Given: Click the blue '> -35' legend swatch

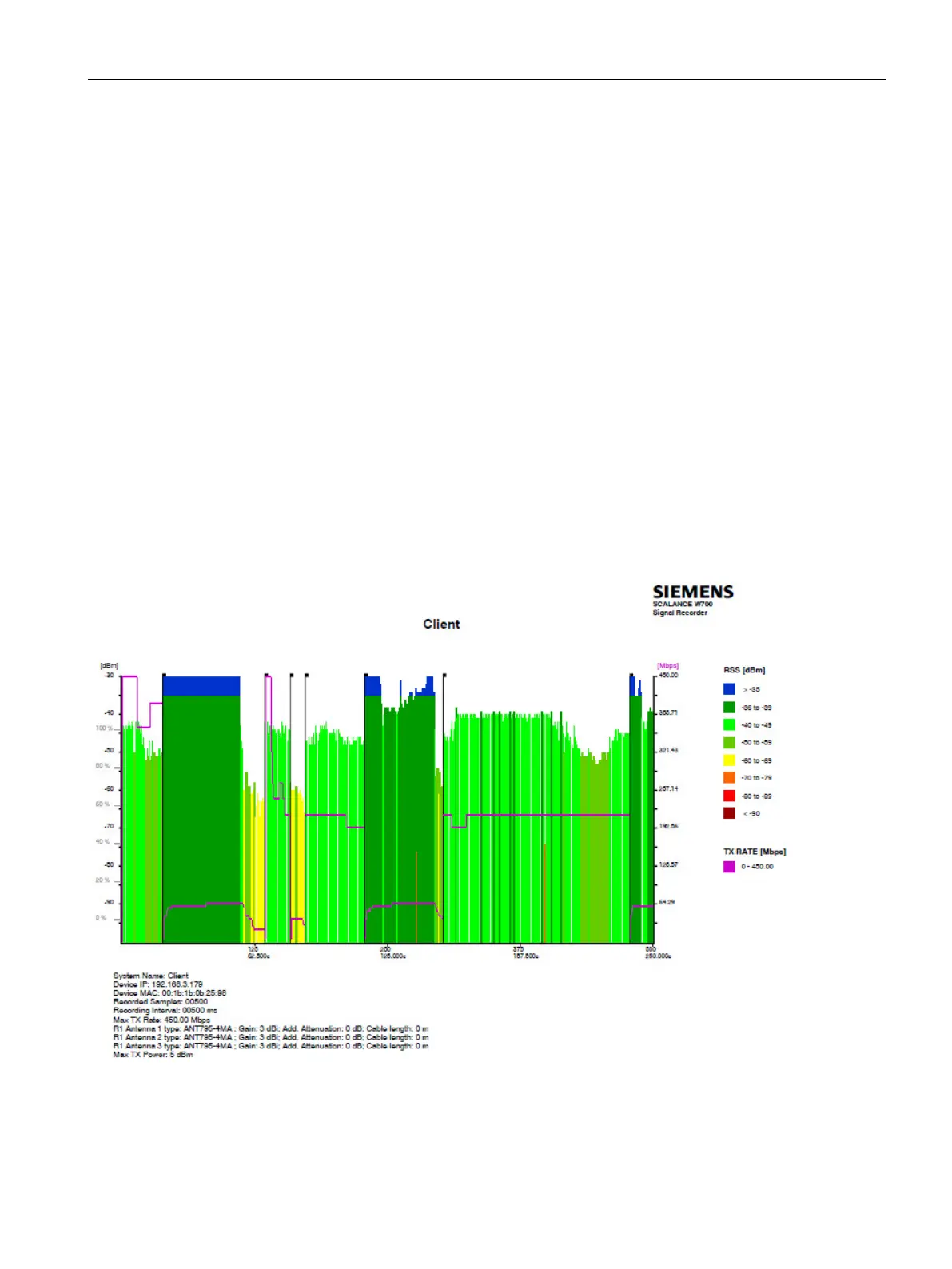Looking at the screenshot, I should point(729,689).
